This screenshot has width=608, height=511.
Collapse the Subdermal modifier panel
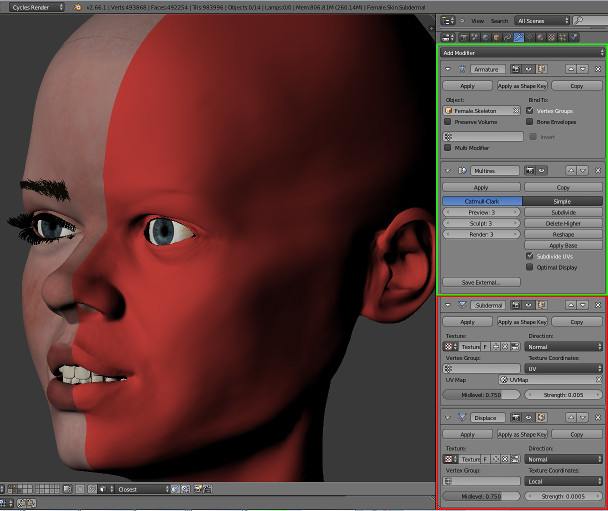pos(447,305)
